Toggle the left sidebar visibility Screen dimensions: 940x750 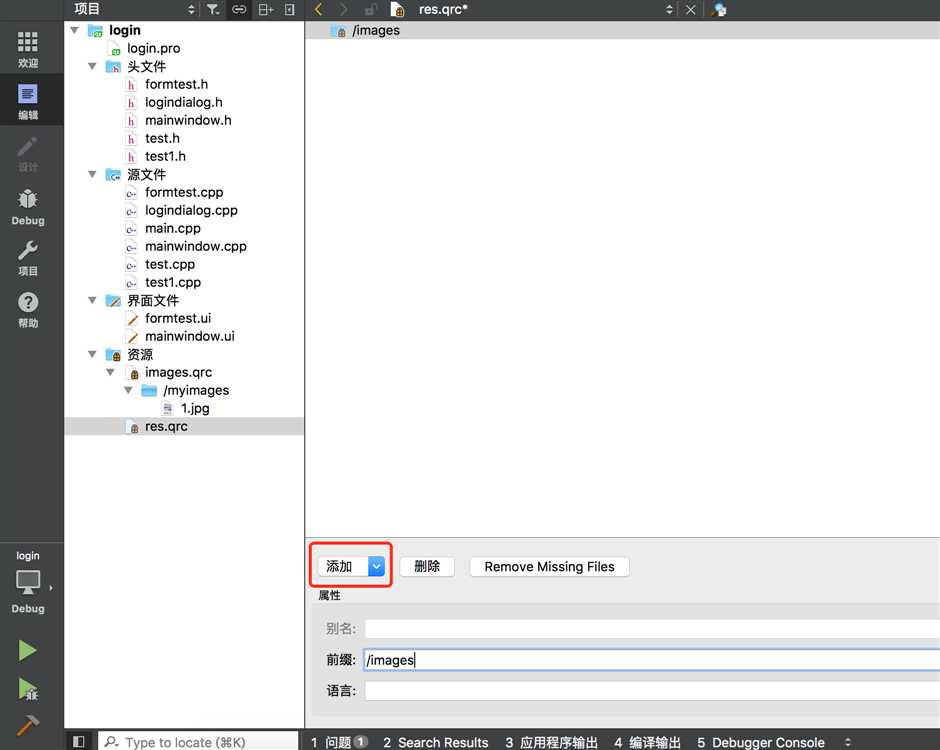click(79, 742)
